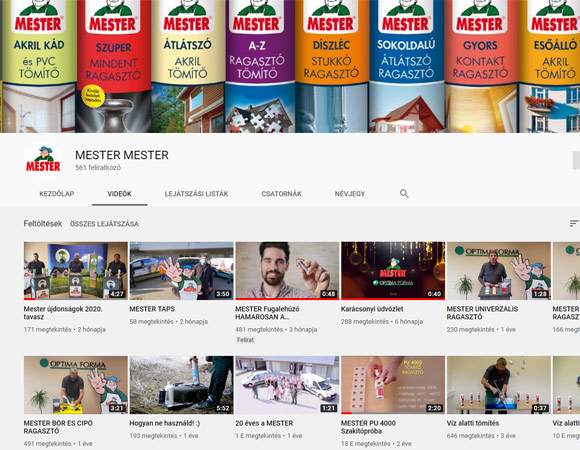
Task: Click the 5:32 duration badge
Action: click(223, 408)
